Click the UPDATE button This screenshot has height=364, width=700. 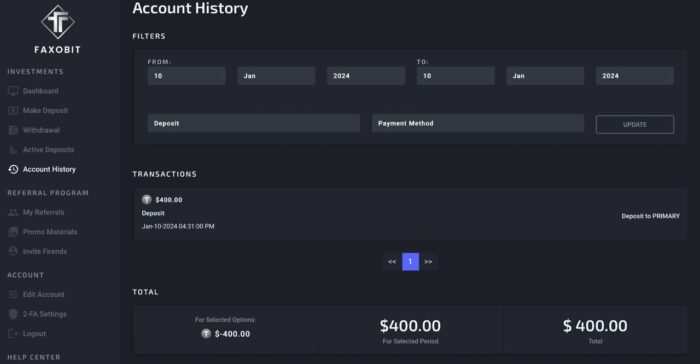635,125
